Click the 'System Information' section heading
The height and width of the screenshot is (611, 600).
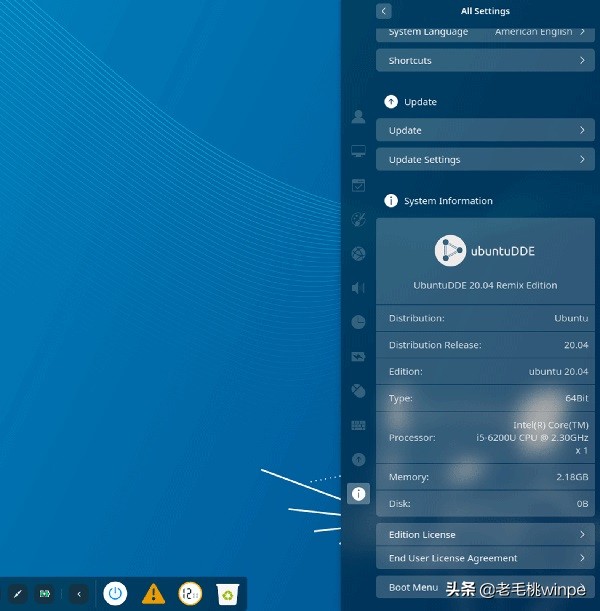point(448,201)
